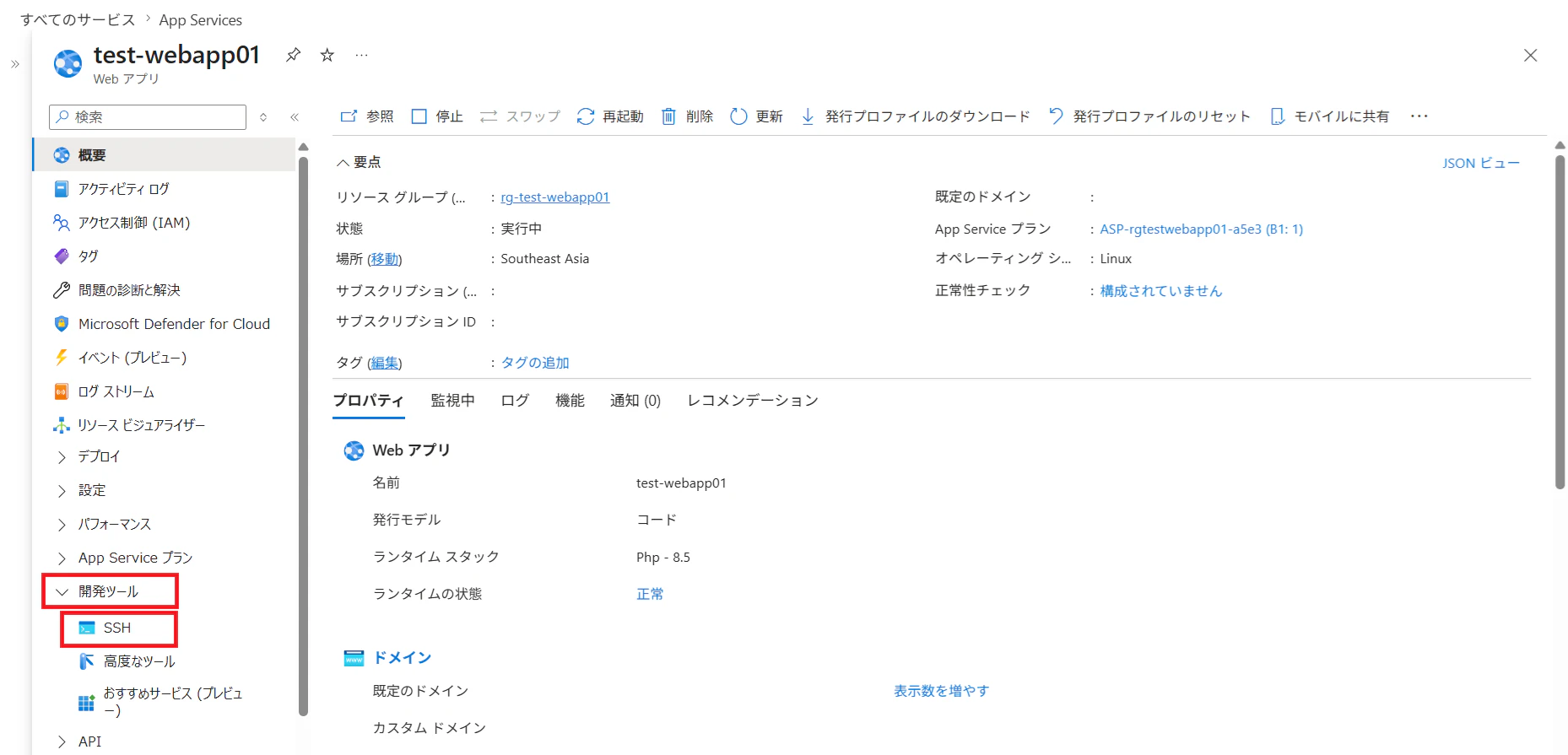Click 正常 runtime status link
The image size is (1568, 755).
click(x=650, y=594)
